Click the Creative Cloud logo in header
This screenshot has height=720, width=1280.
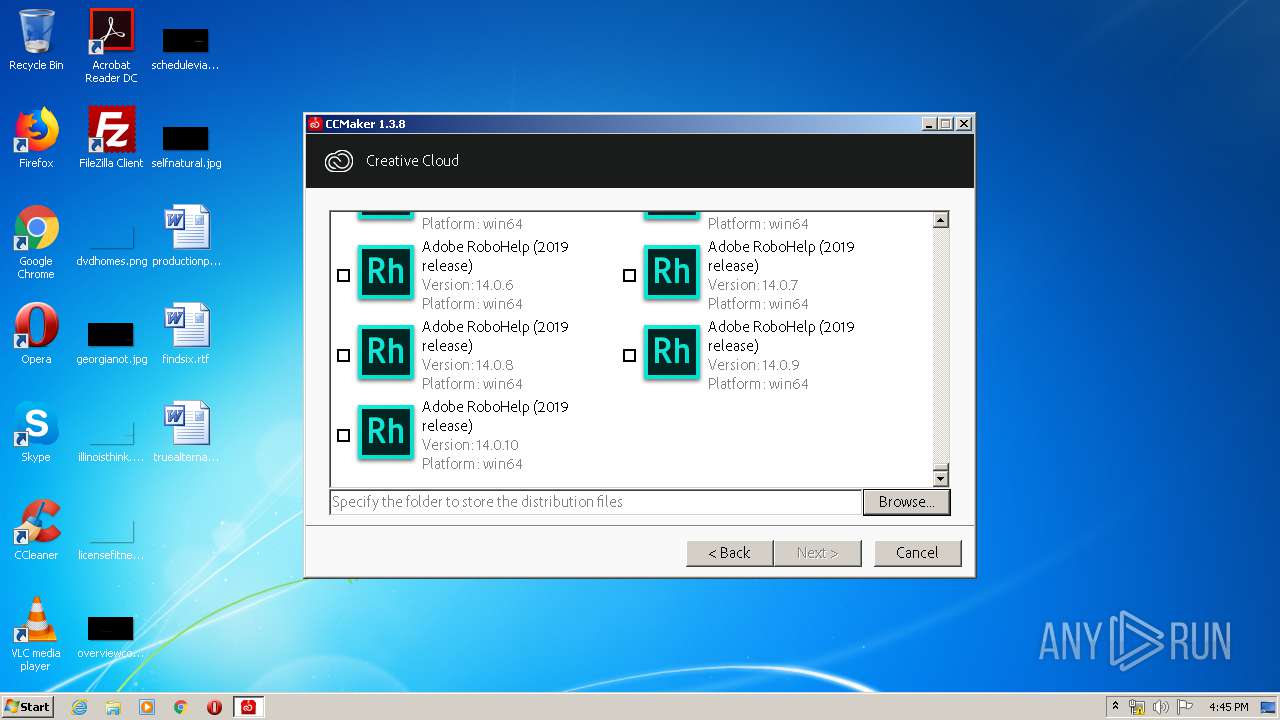point(339,161)
